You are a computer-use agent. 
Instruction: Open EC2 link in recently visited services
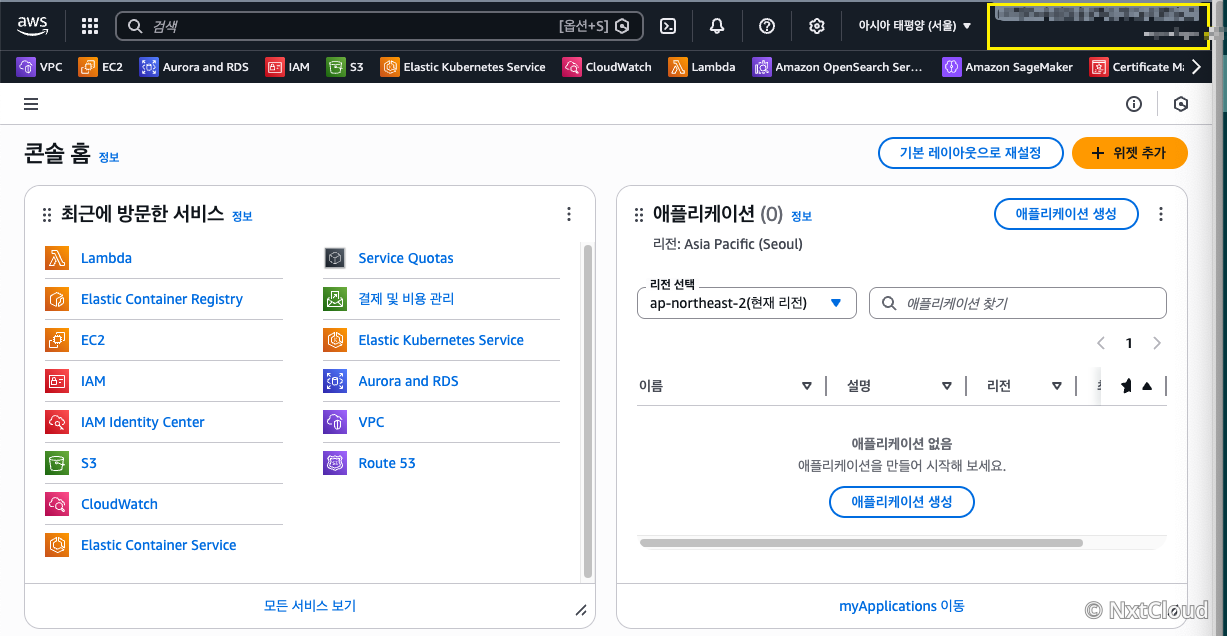[93, 340]
